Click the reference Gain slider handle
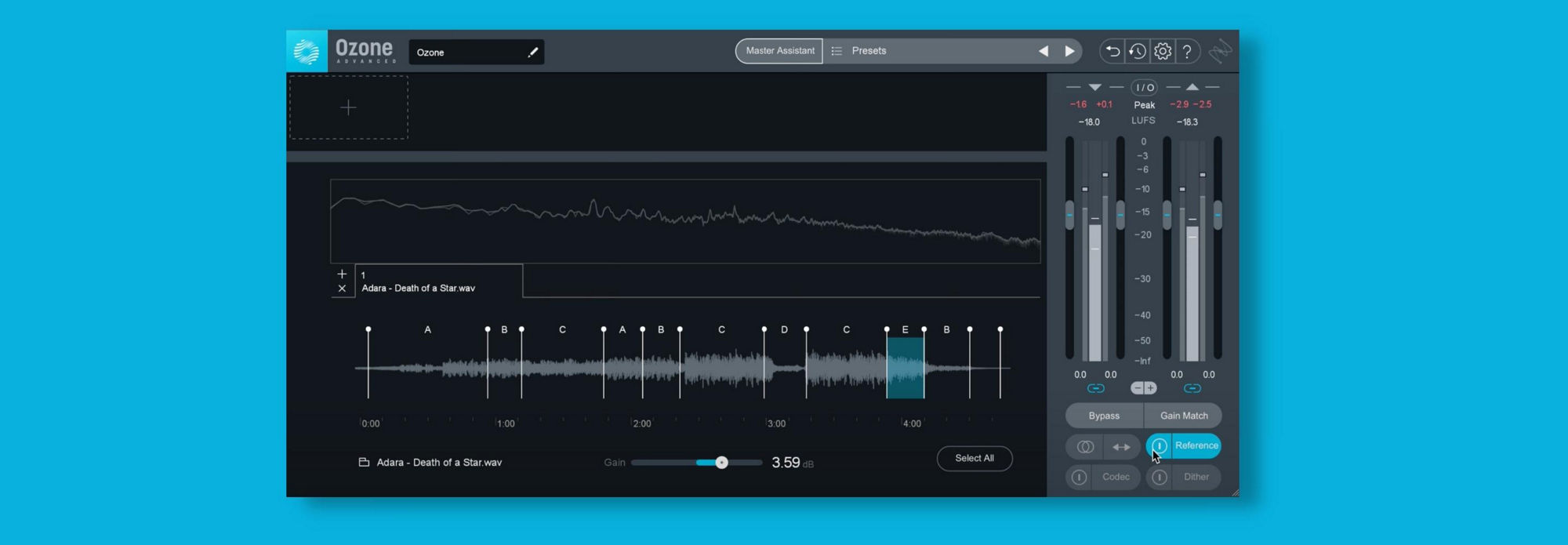The height and width of the screenshot is (545, 1568). 721,463
